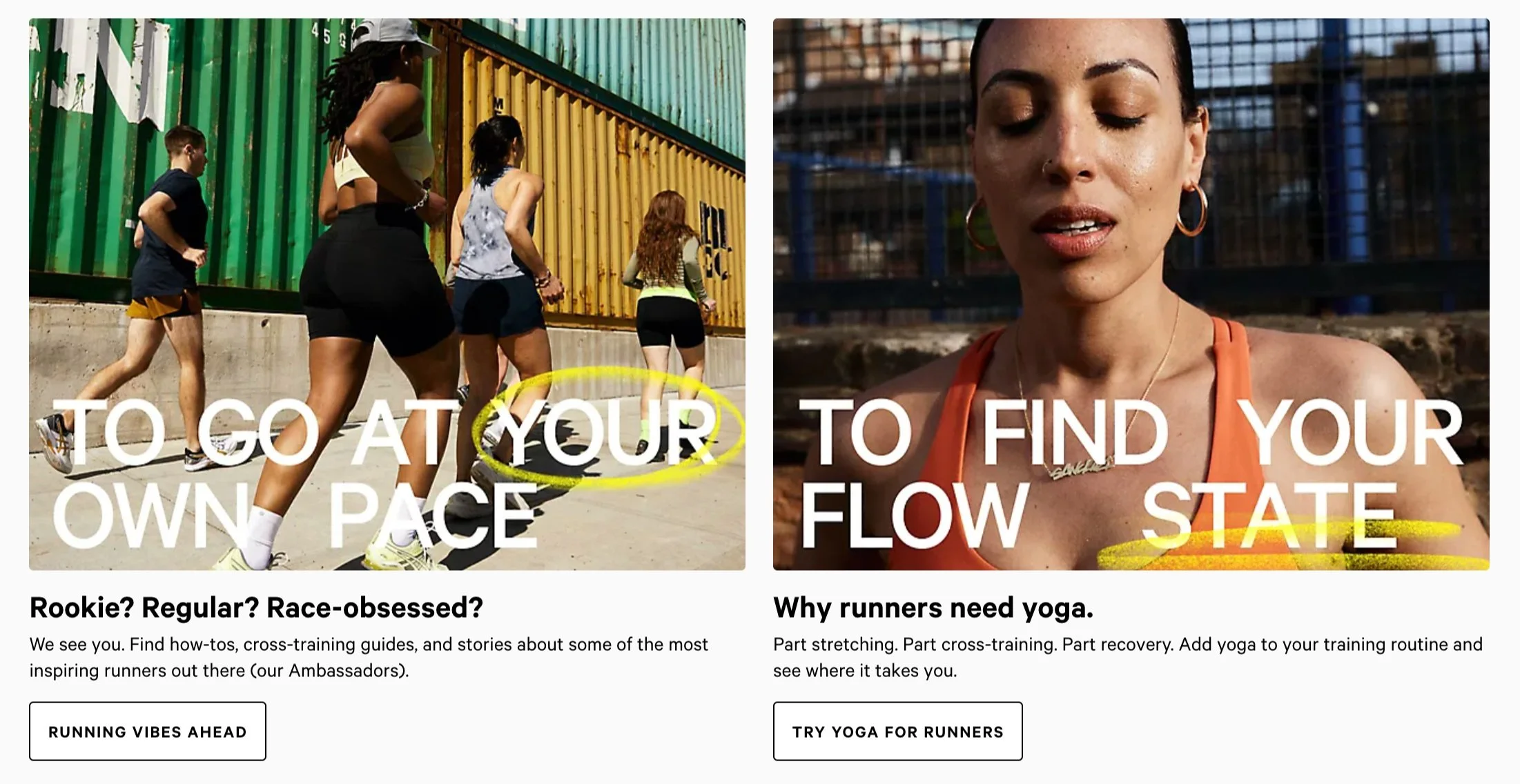Open the runners by containers image
The image size is (1520, 784).
pyautogui.click(x=387, y=294)
